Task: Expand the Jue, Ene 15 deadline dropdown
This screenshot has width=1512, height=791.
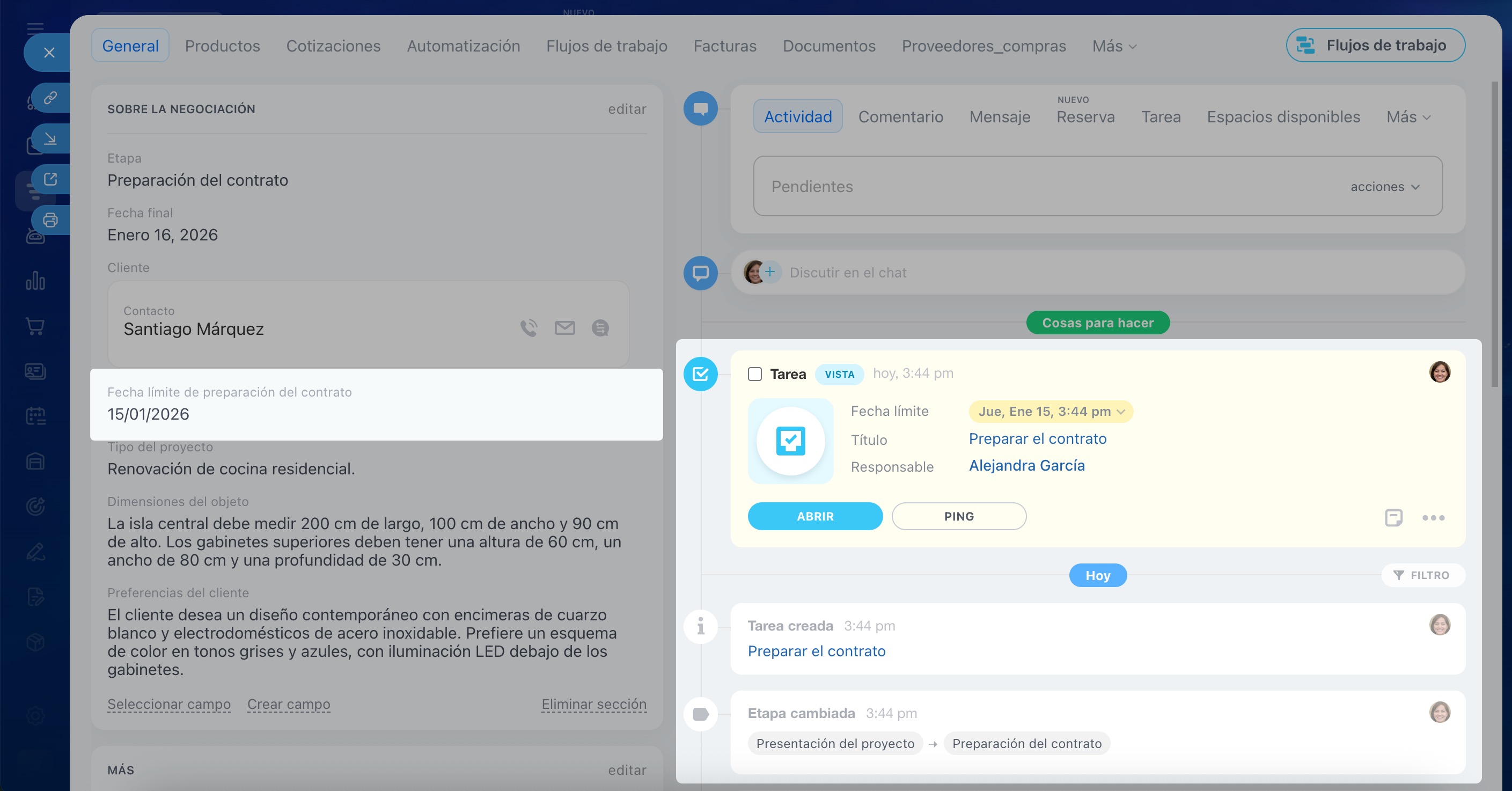Action: coord(1051,412)
